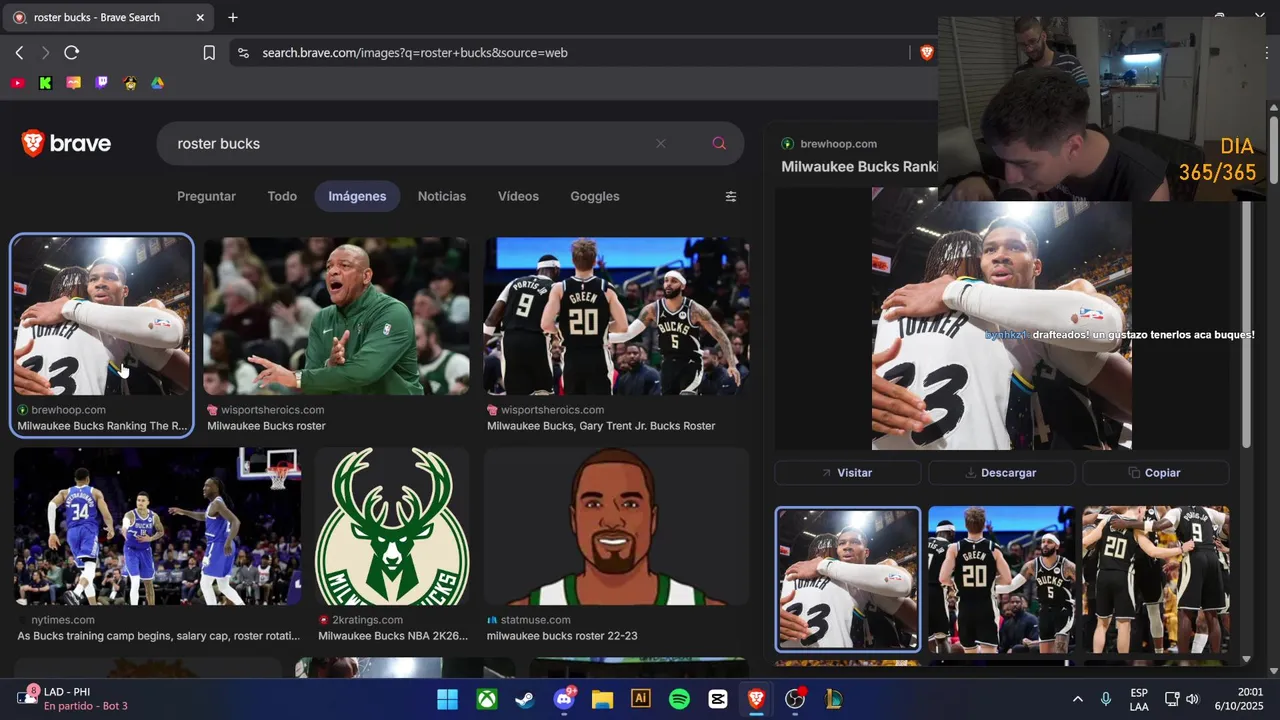Click the browser address bar URL
The image size is (1280, 720).
pos(415,53)
